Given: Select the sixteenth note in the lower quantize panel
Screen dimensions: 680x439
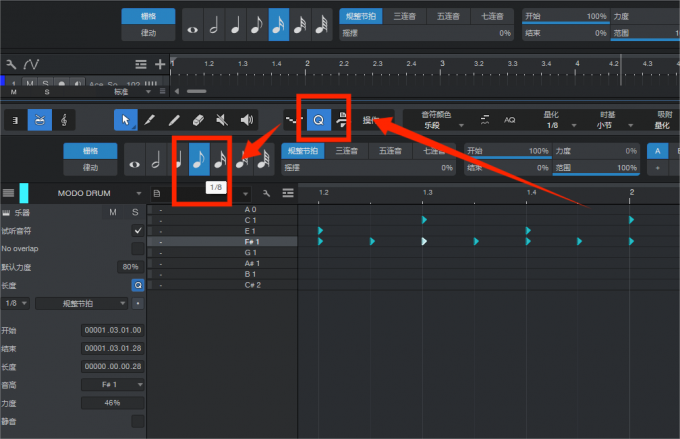Looking at the screenshot, I should (x=220, y=159).
